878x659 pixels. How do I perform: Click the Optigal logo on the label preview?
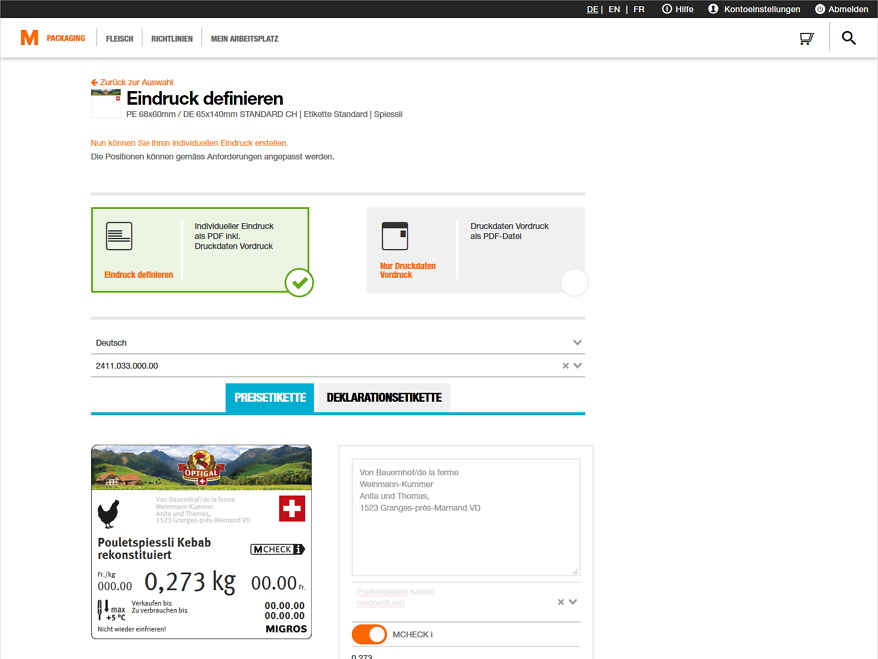click(x=202, y=467)
